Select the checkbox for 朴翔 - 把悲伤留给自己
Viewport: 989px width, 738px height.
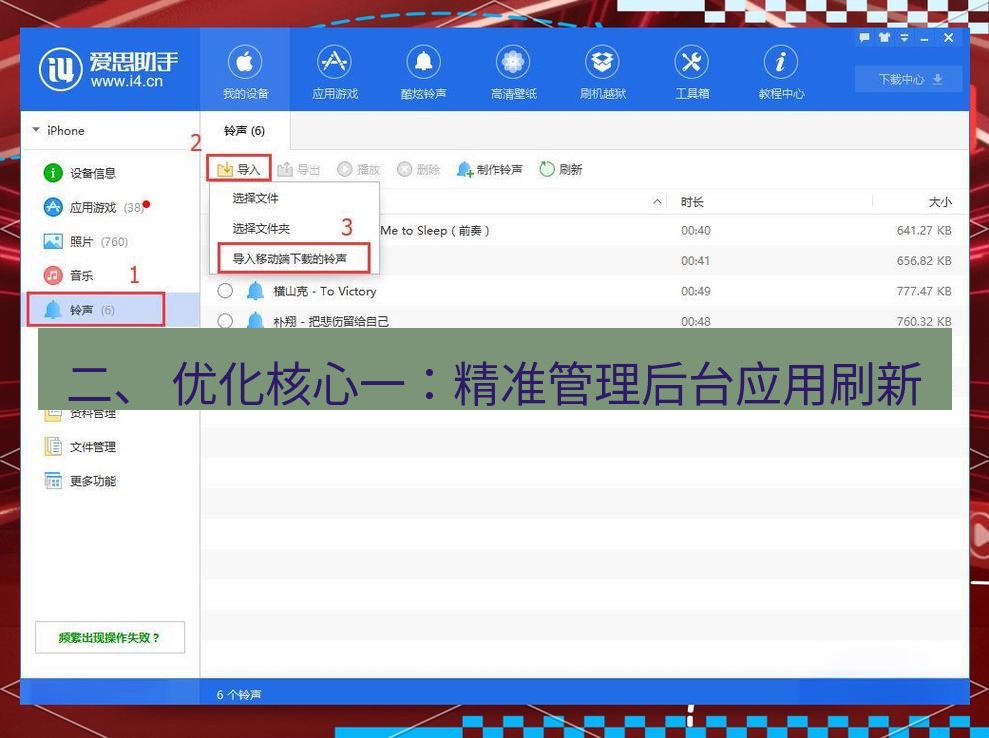[x=226, y=322]
